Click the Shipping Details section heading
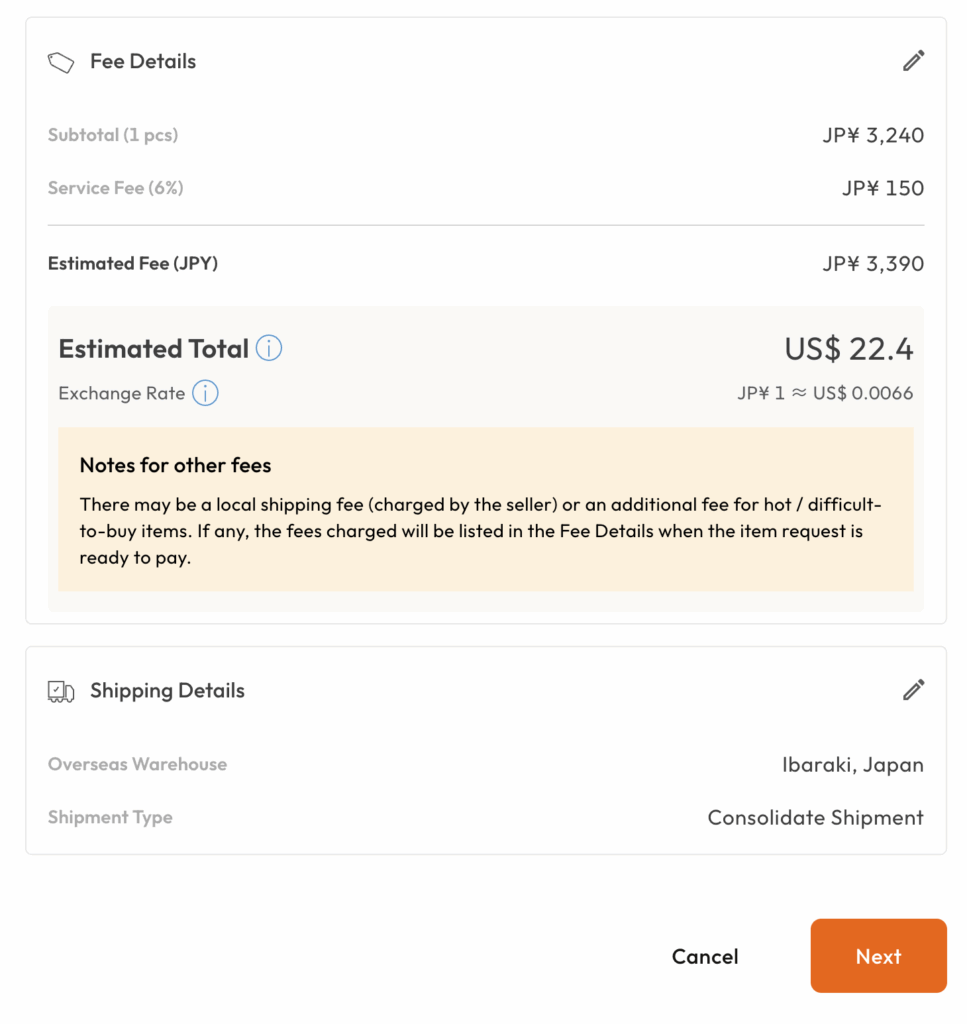This screenshot has height=1024, width=967. click(167, 691)
